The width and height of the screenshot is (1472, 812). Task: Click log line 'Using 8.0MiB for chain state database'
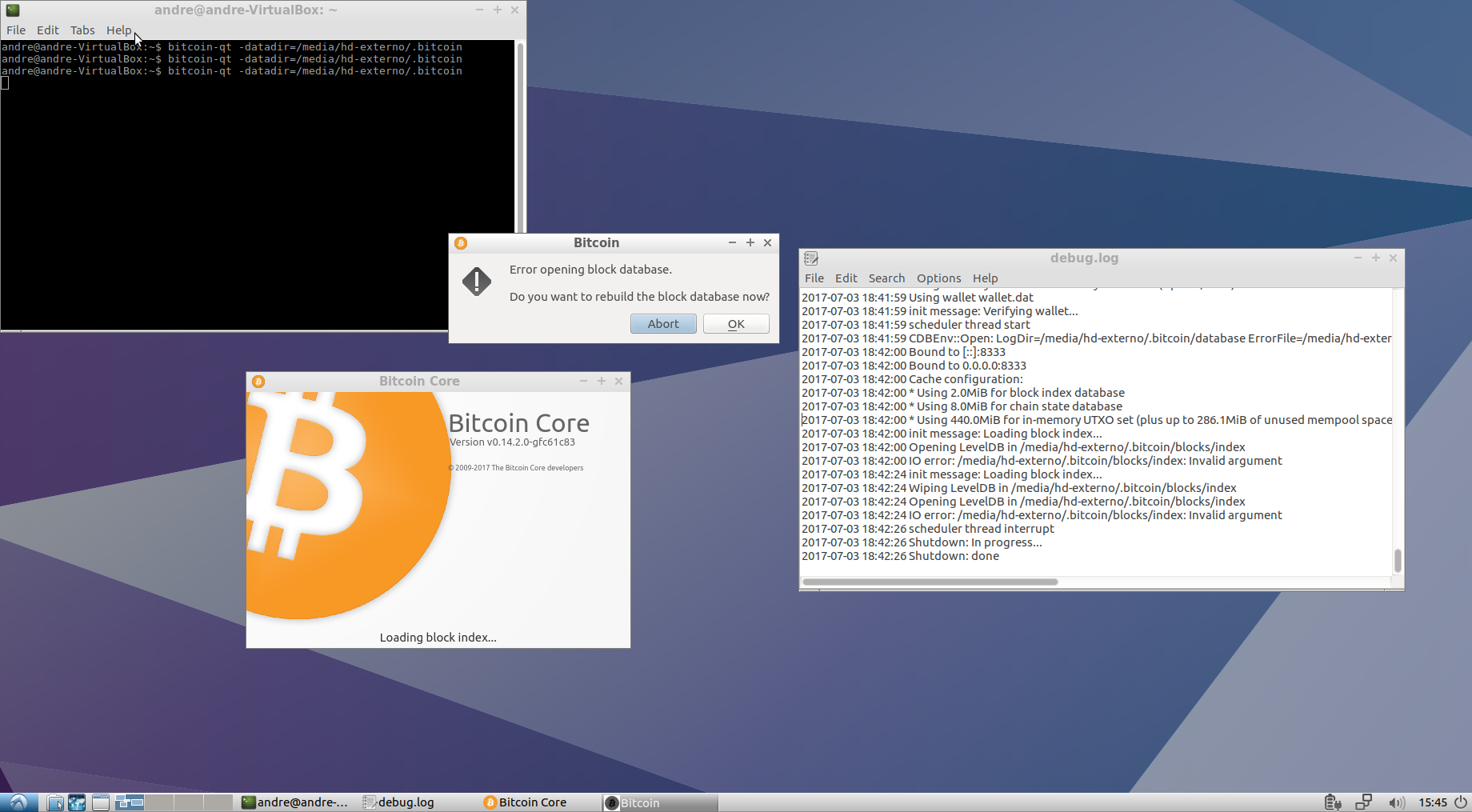click(962, 406)
